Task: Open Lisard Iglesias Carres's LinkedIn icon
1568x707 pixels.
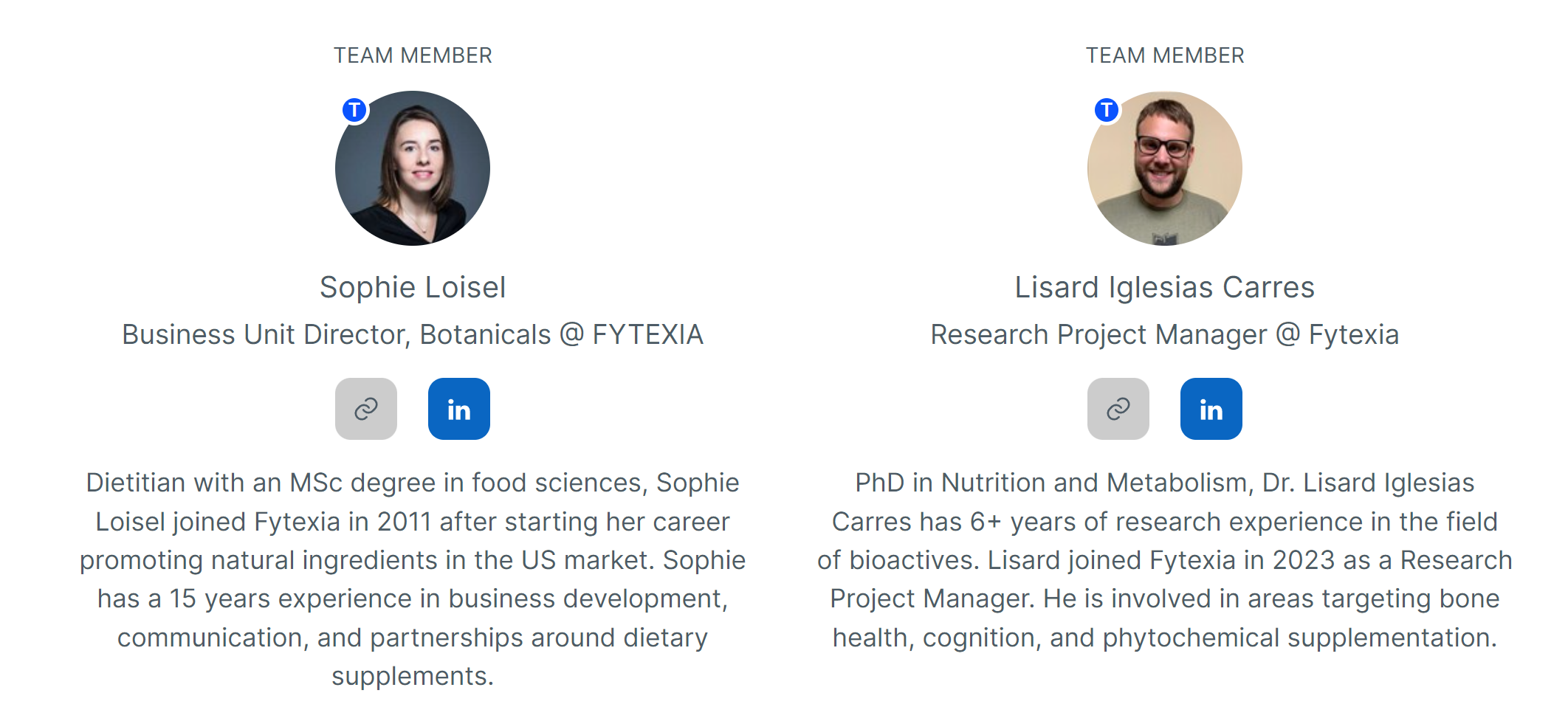Action: [1211, 409]
